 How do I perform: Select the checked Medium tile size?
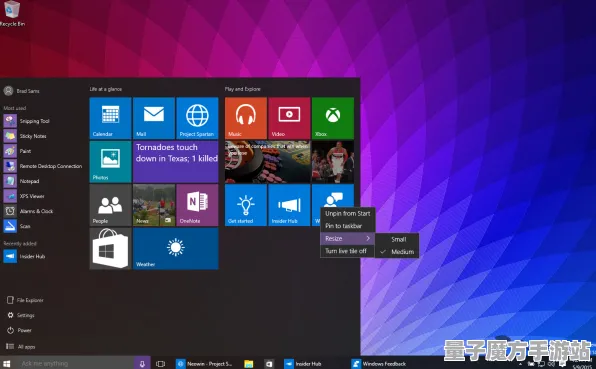[x=397, y=252]
